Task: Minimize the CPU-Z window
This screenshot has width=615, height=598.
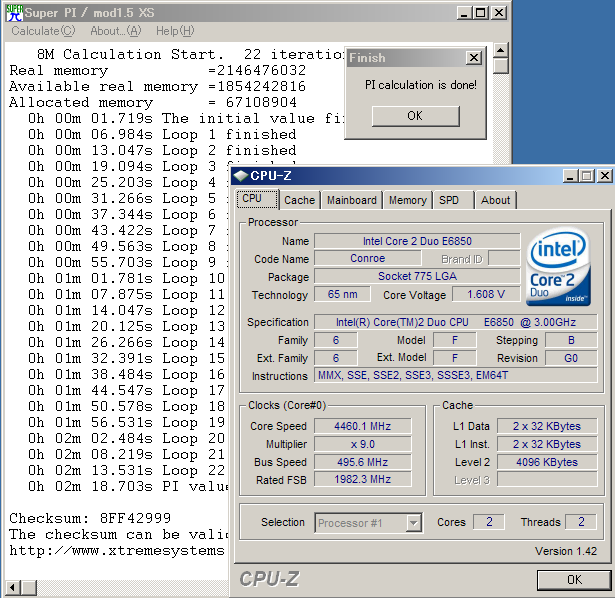Action: (571, 176)
